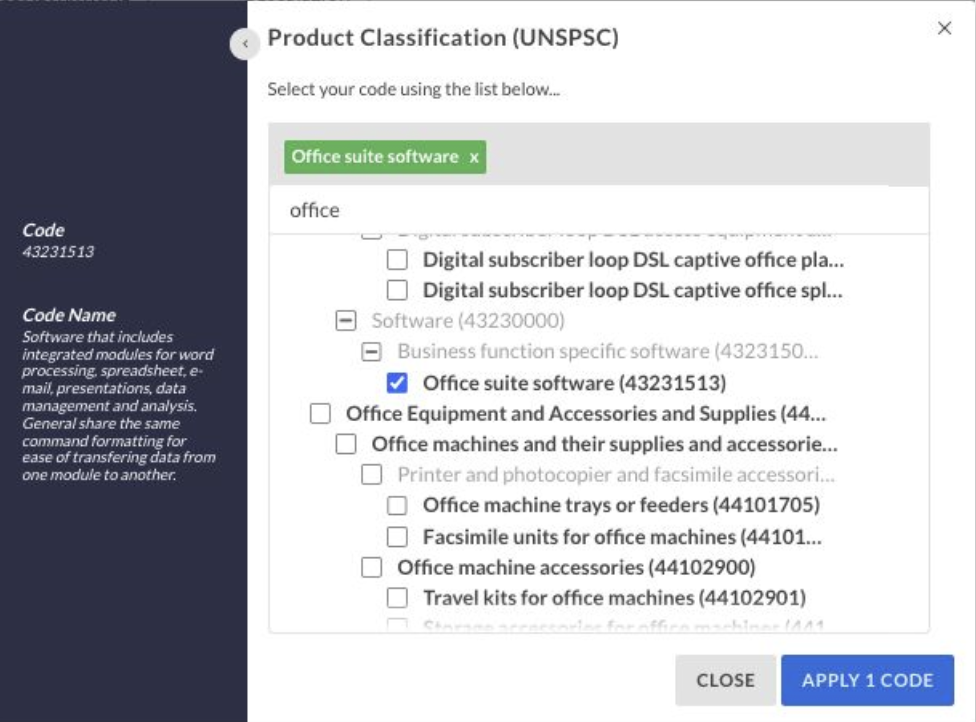Collapse the Business function specific software node
Image resolution: width=976 pixels, height=722 pixels.
coord(371,352)
